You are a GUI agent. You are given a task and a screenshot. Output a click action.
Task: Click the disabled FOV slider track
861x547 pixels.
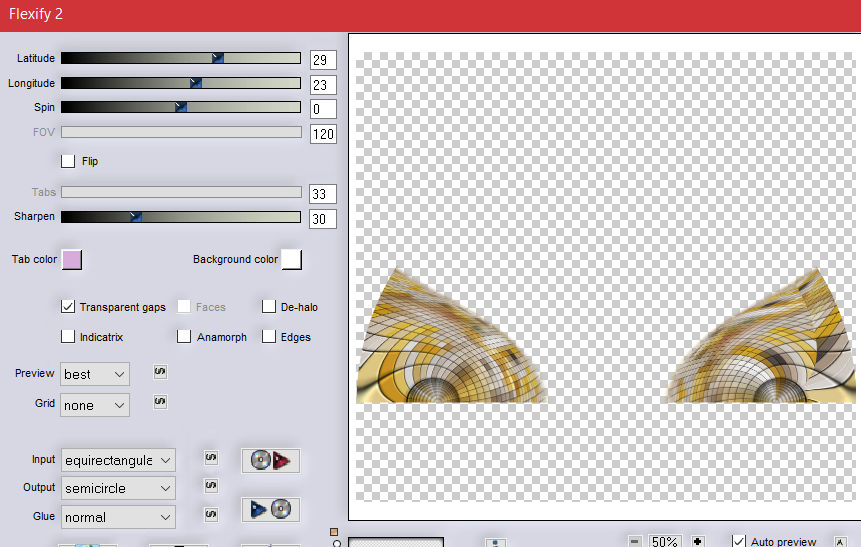click(x=181, y=132)
